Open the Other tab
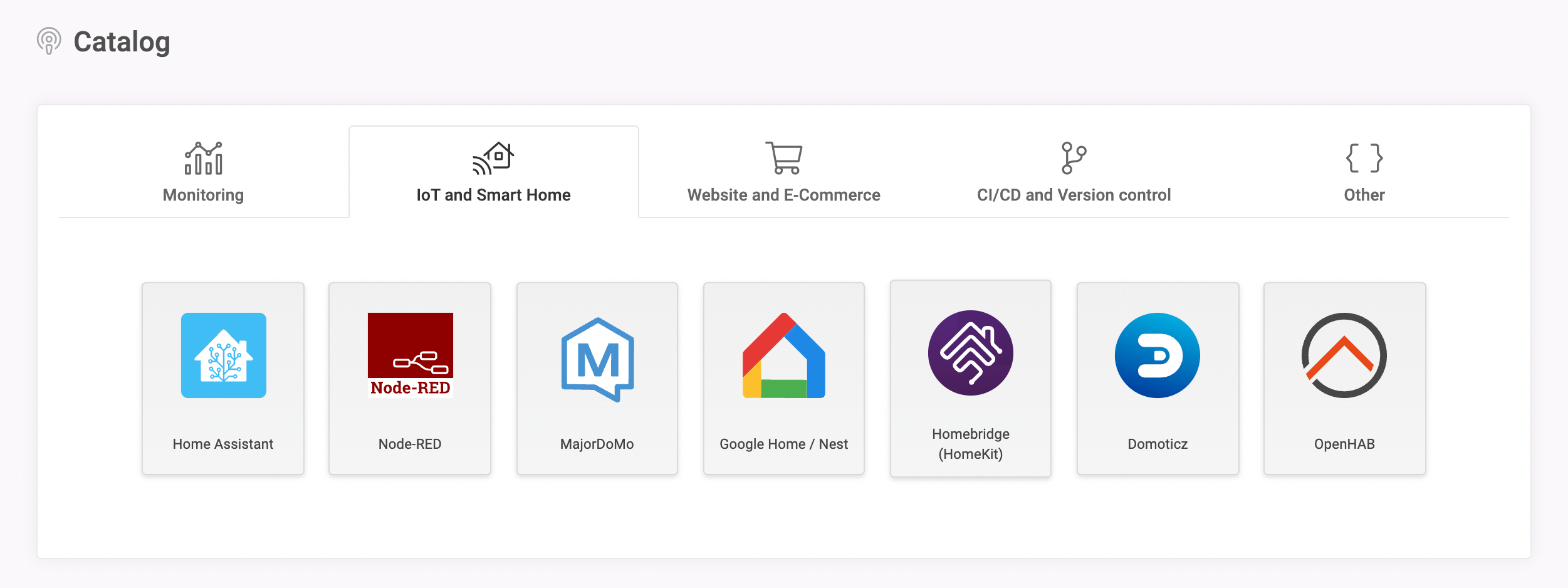1568x588 pixels. pos(1364,172)
